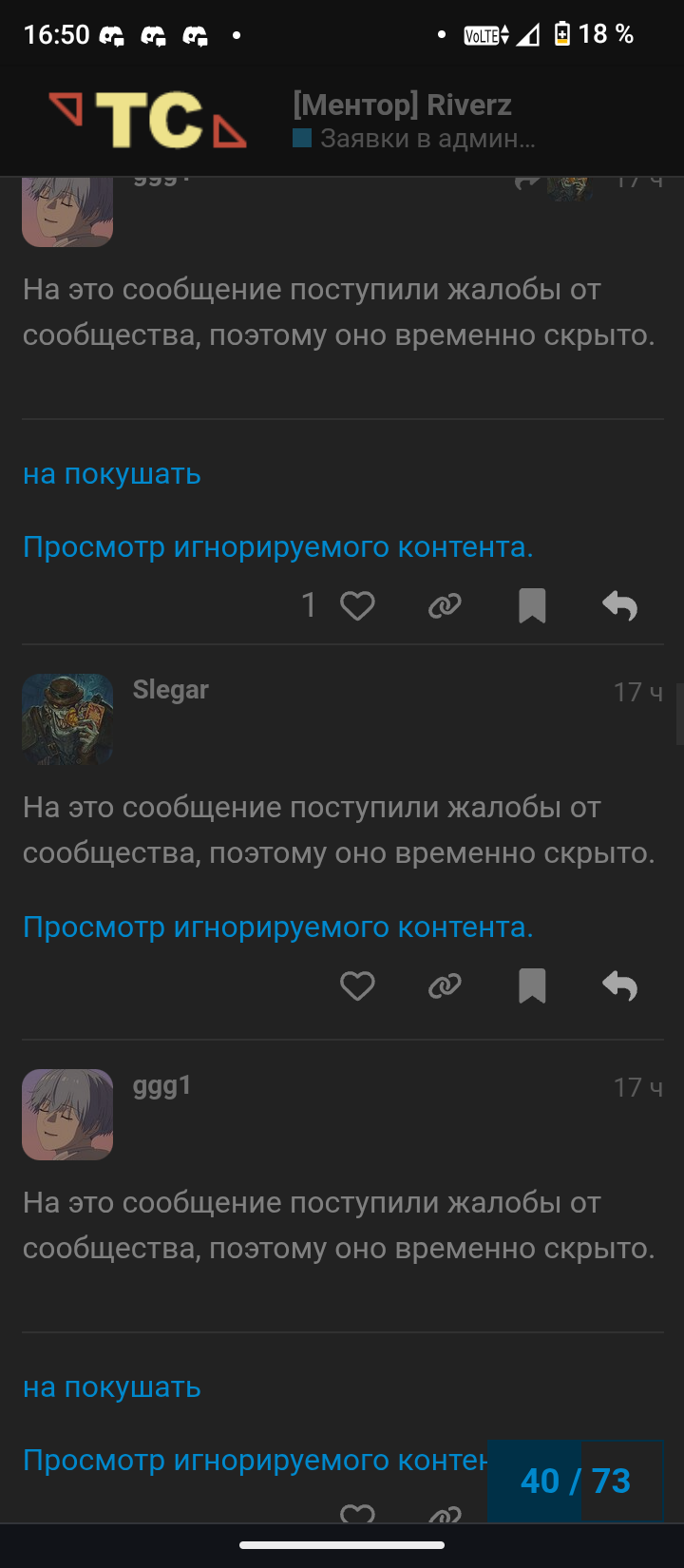View ignored content under Slegar's post
Image resolution: width=684 pixels, height=1568 pixels.
(278, 927)
